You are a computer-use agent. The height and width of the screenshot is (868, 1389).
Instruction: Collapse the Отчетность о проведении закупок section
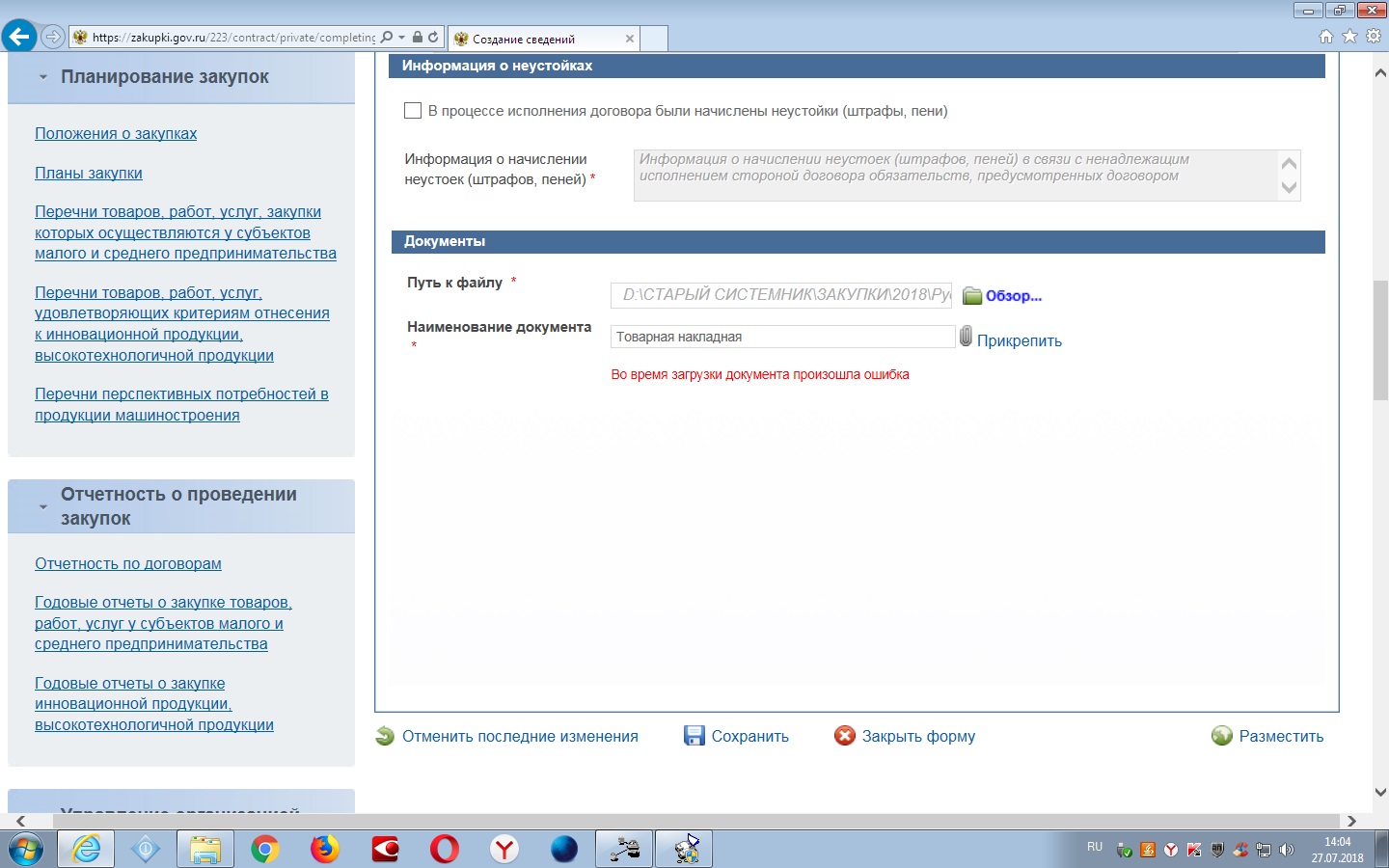43,506
